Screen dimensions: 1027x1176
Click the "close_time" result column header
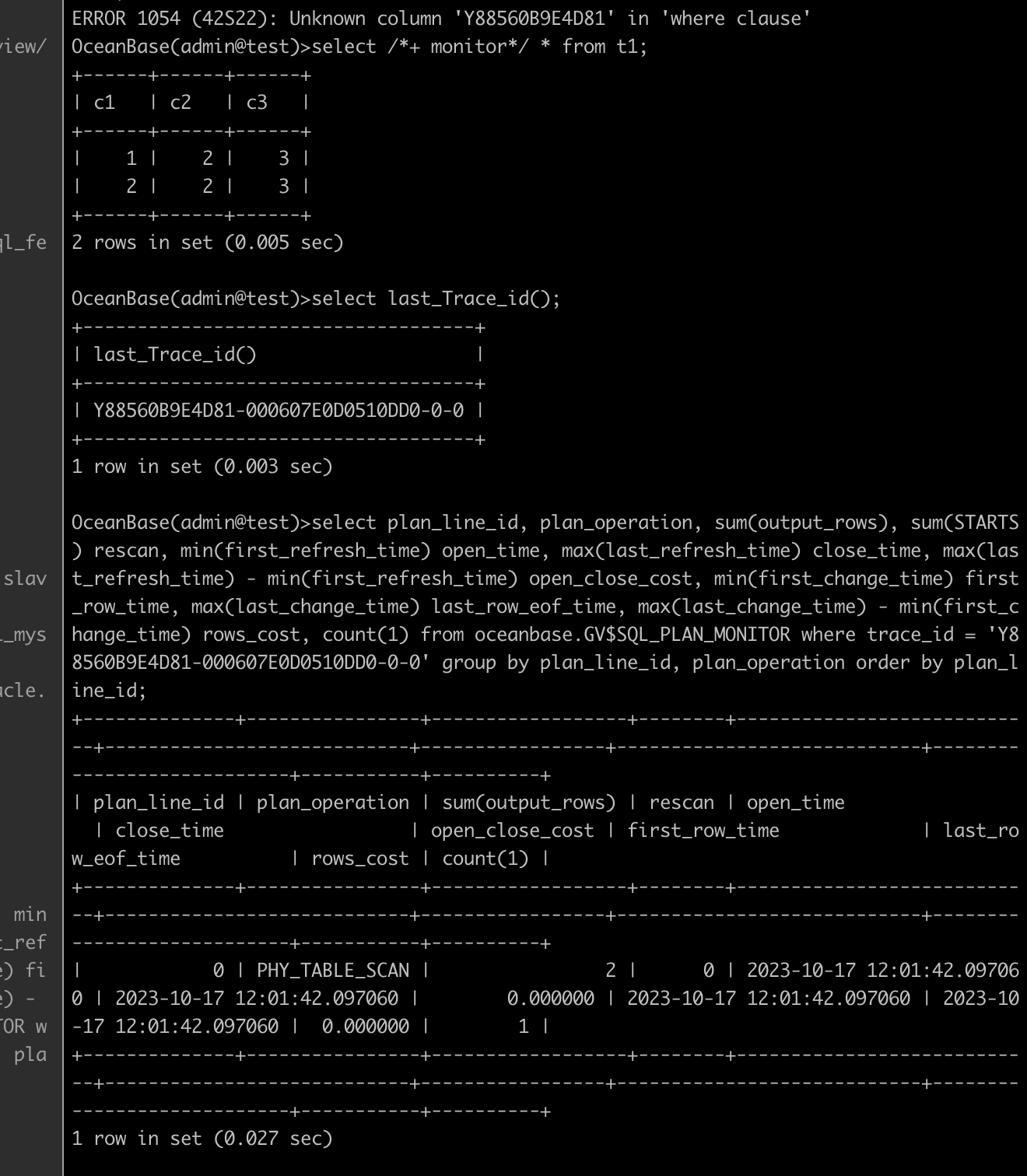170,831
